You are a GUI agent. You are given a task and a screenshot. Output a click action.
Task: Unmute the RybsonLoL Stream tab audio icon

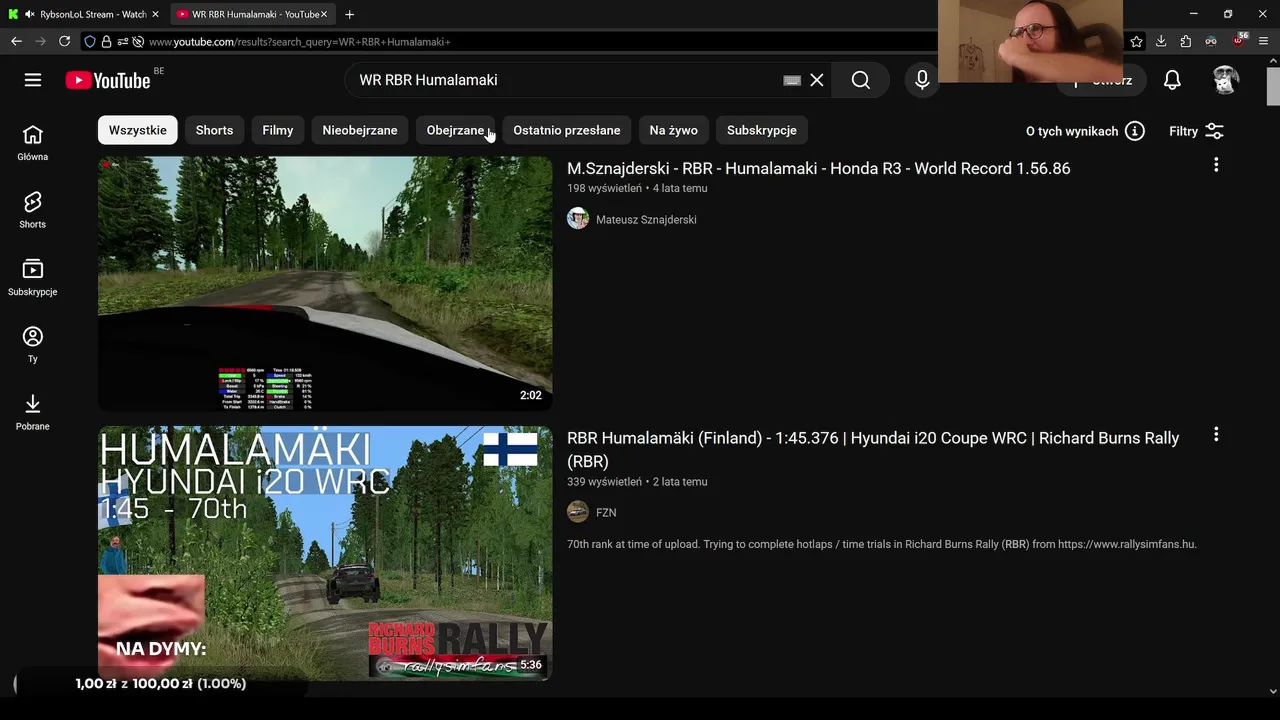coord(29,14)
